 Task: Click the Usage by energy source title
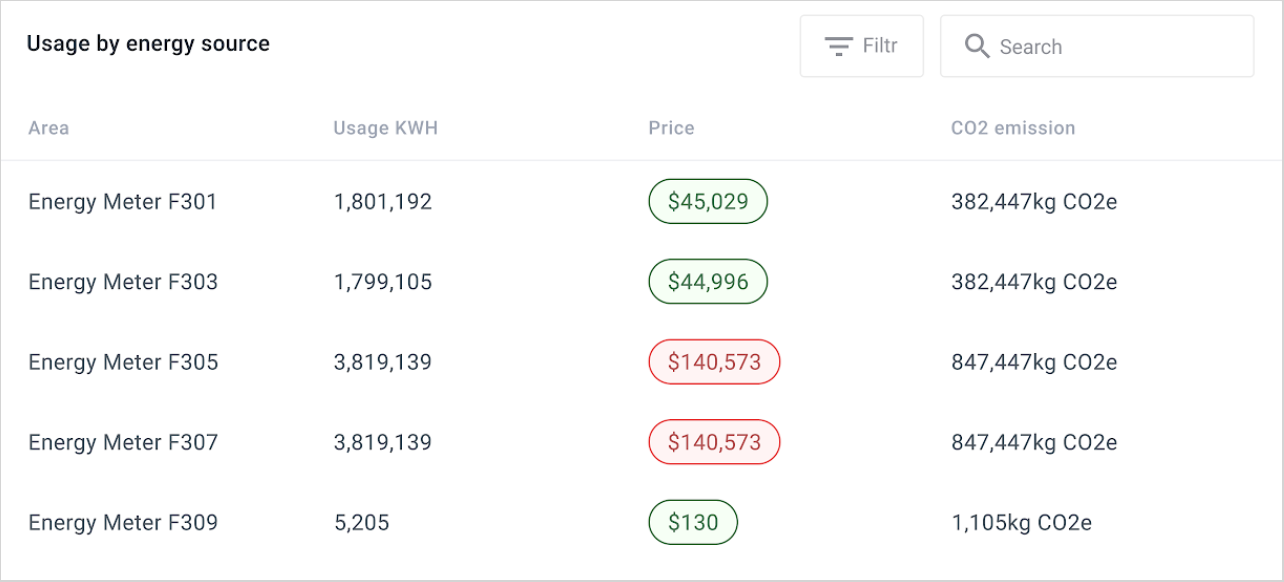pyautogui.click(x=148, y=44)
